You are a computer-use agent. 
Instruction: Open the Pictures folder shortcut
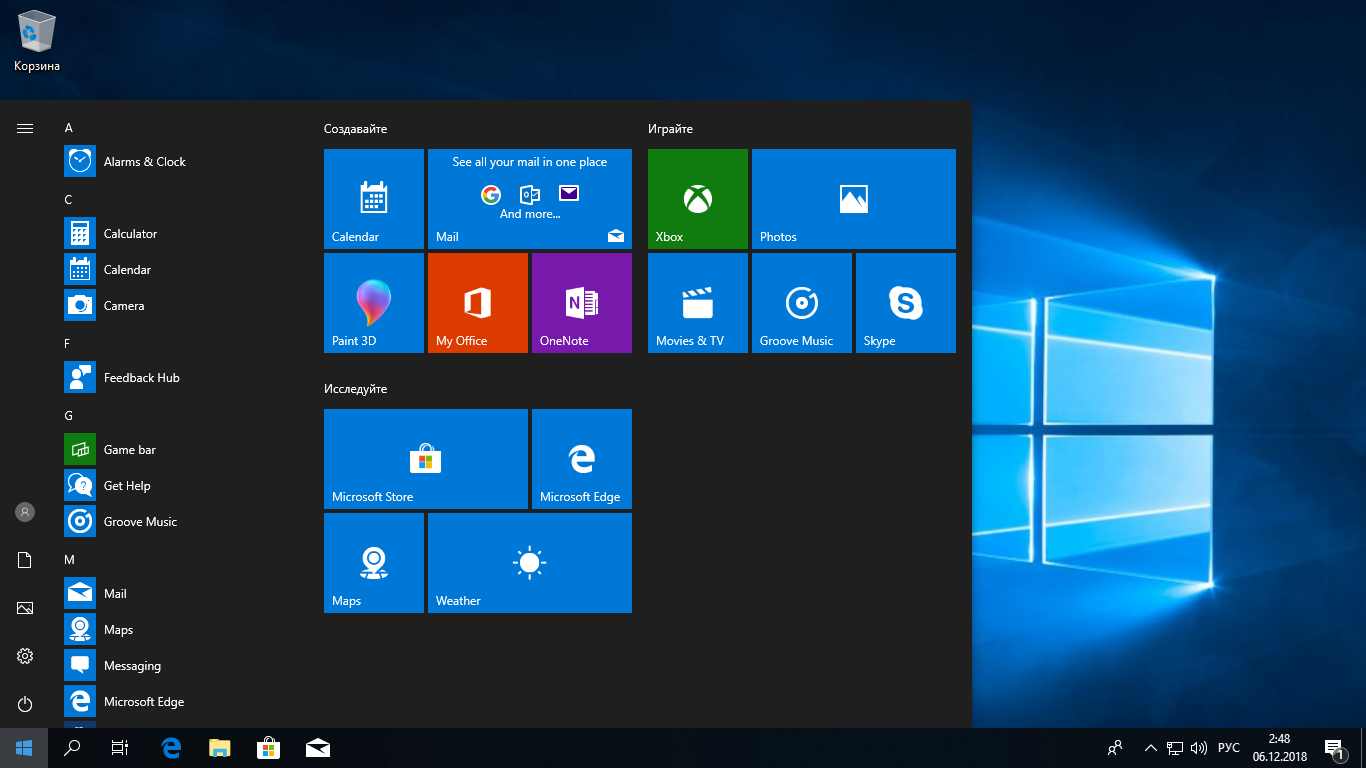25,608
